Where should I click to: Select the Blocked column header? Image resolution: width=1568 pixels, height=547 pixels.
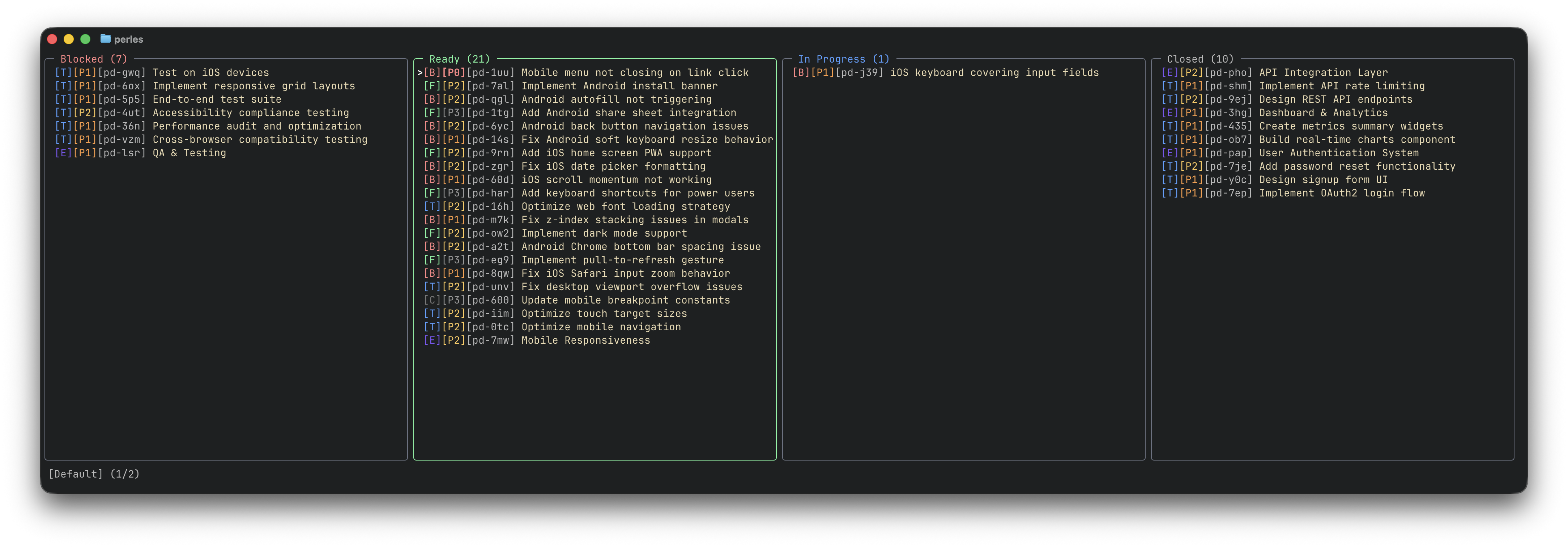[93, 59]
